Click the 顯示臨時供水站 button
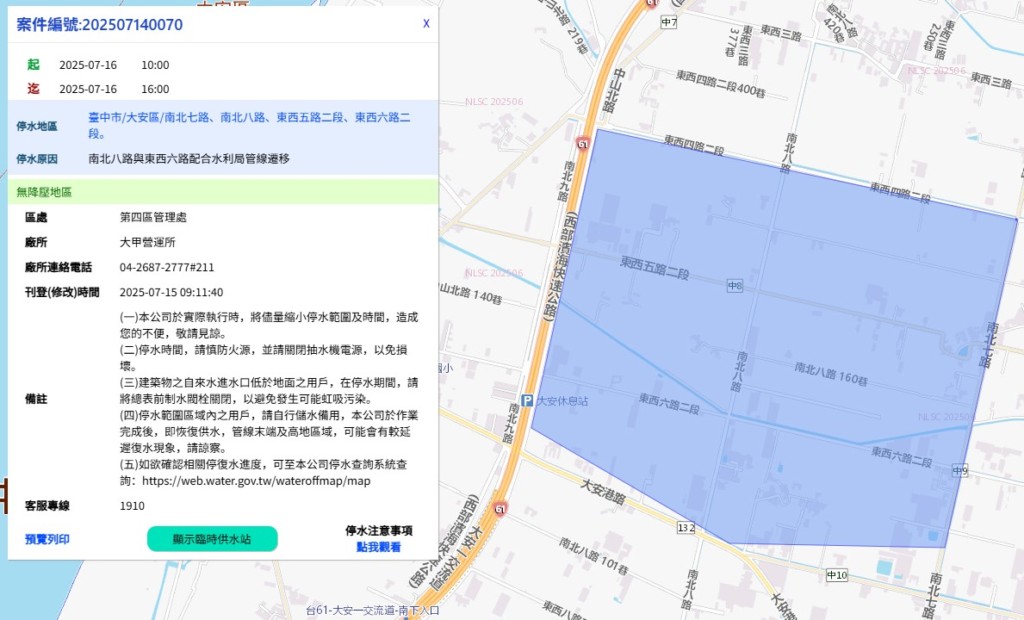Screen dimensions: 1024x620 (x=212, y=538)
